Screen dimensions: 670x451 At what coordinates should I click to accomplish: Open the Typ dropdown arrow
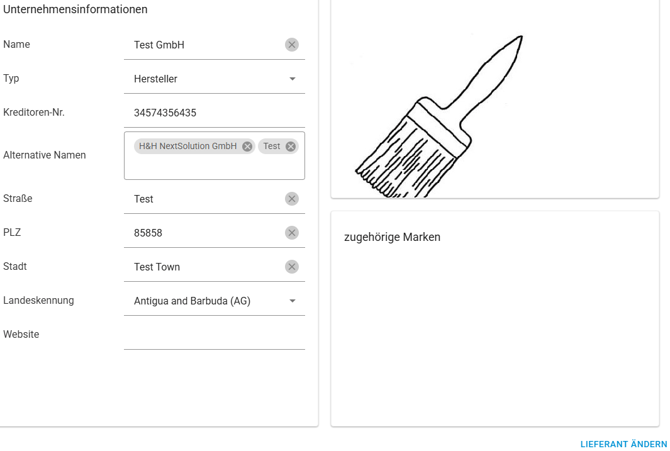[293, 79]
